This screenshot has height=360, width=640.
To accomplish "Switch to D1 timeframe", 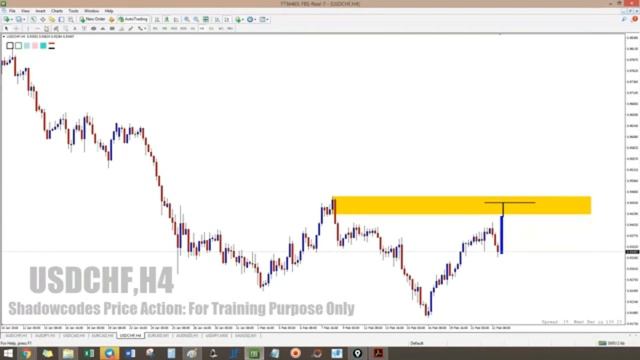I will tap(211, 29).
